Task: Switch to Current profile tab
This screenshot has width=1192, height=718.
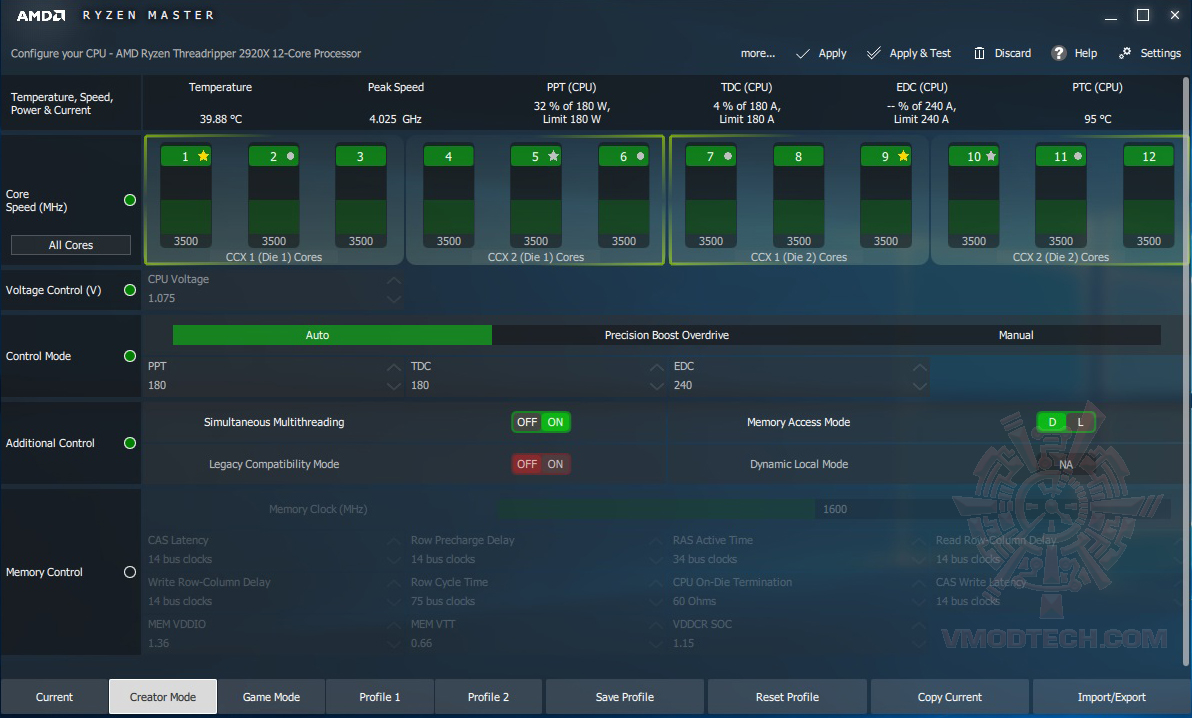Action: 54,697
